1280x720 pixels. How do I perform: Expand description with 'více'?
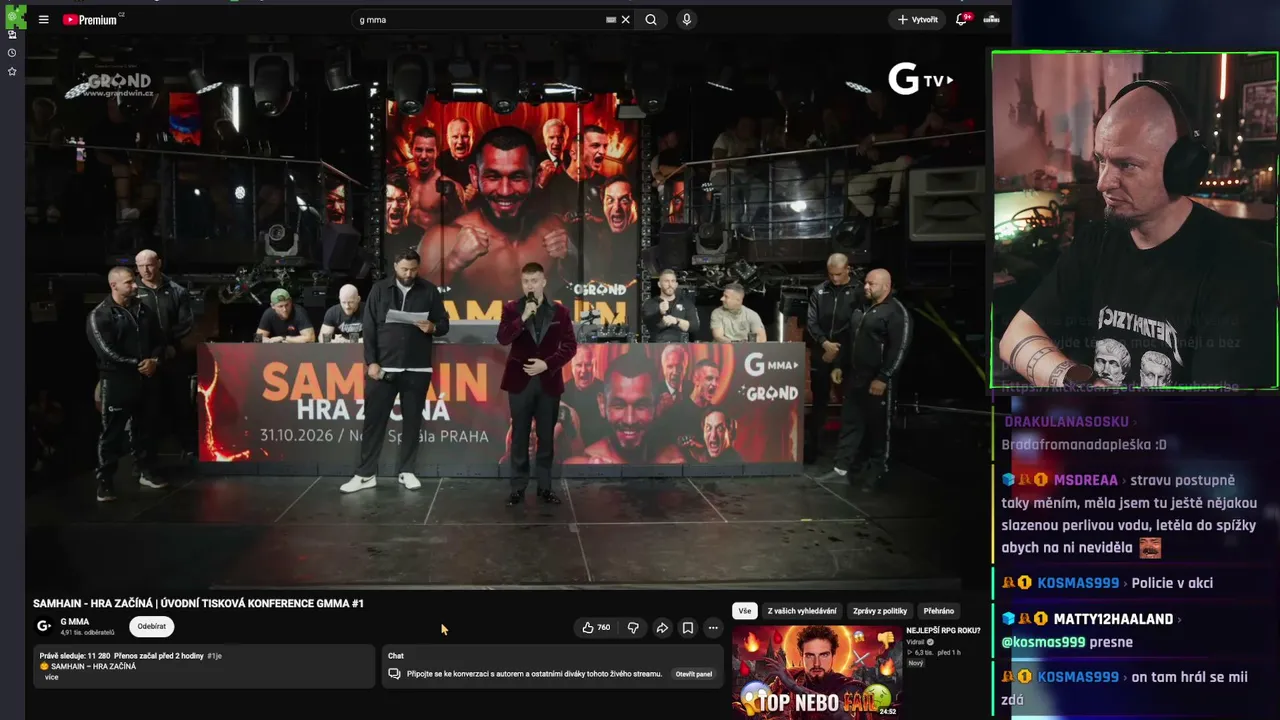pyautogui.click(x=52, y=677)
